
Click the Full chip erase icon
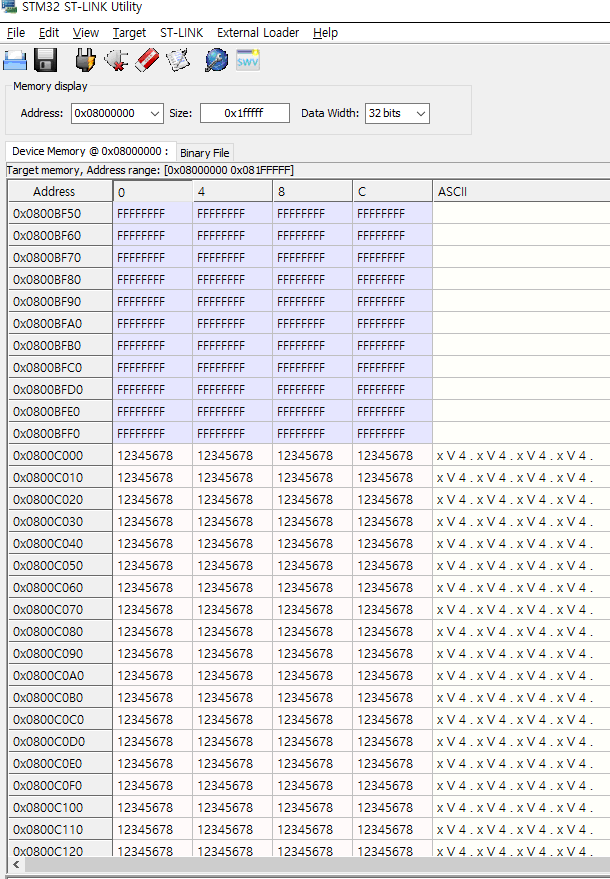147,60
